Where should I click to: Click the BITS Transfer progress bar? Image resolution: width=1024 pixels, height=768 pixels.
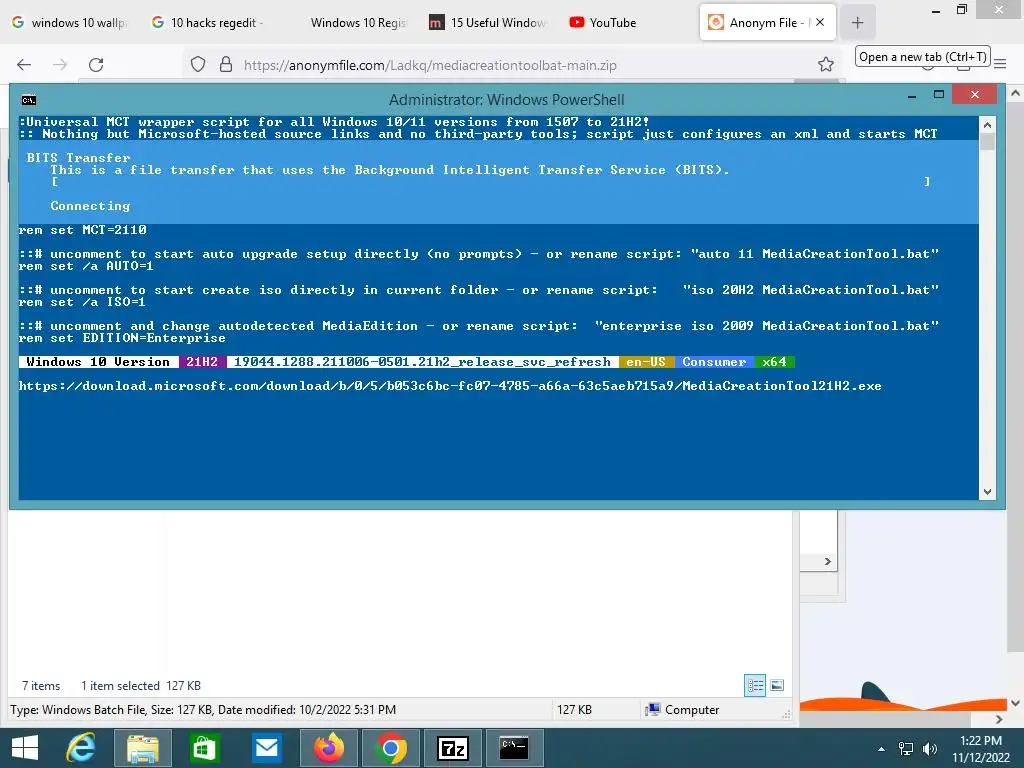click(490, 182)
